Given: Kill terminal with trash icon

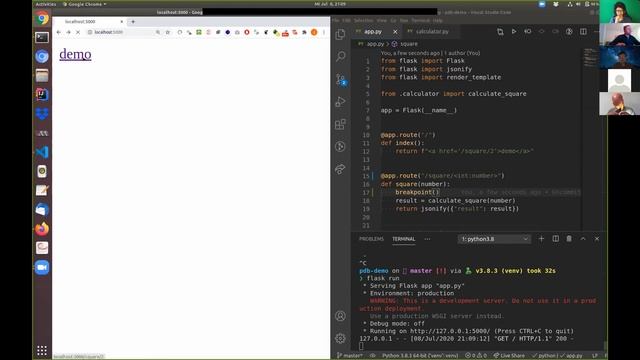Looking at the screenshot, I should (569, 239).
